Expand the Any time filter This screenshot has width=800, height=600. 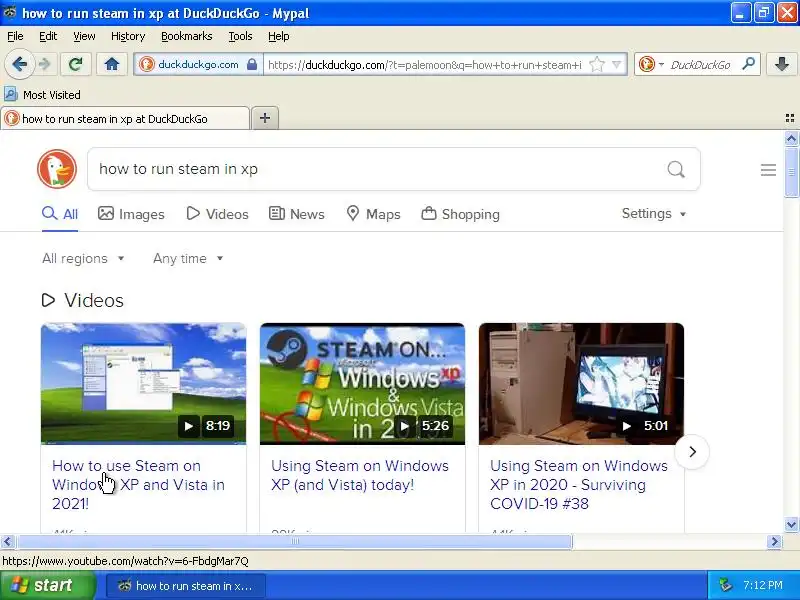tap(188, 258)
